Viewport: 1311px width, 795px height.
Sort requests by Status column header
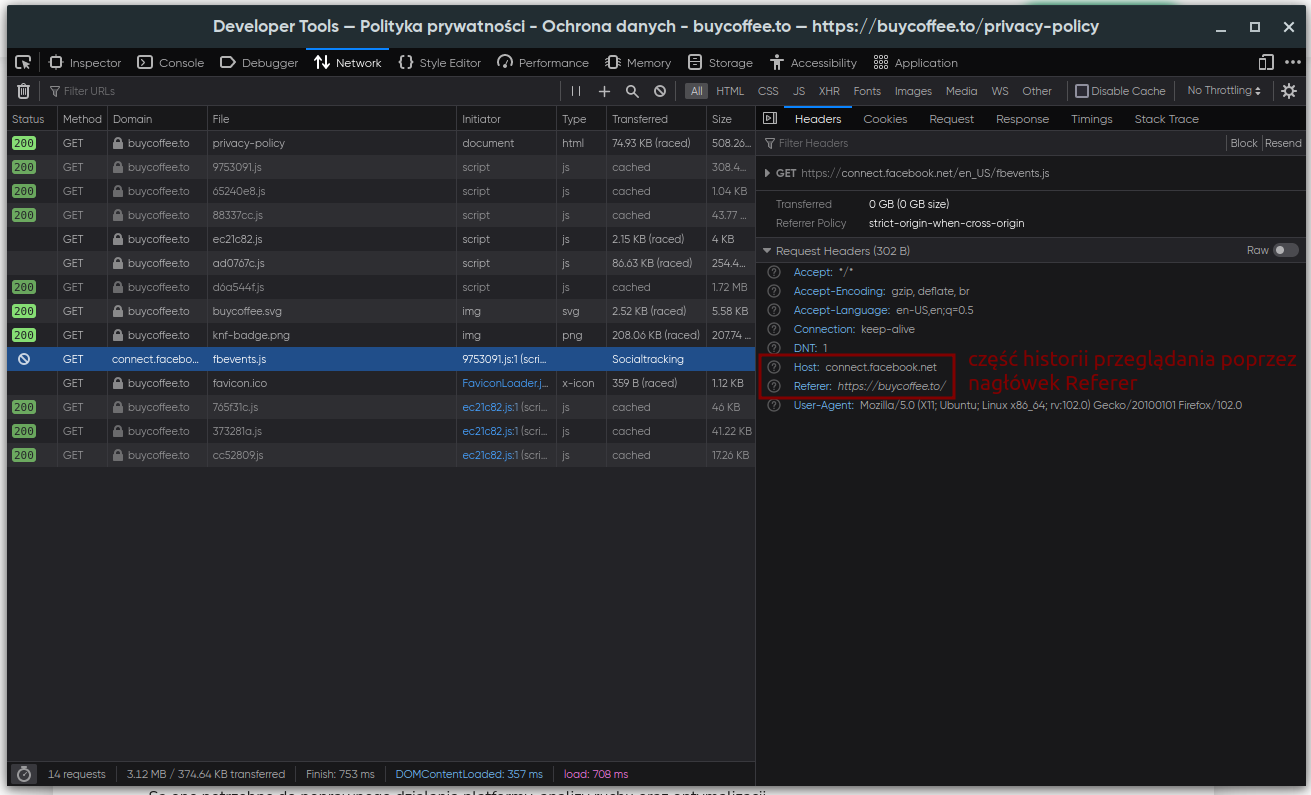(31, 119)
